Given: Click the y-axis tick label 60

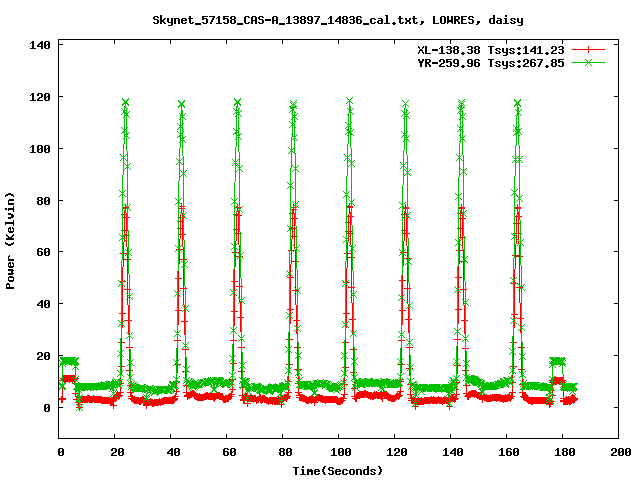Looking at the screenshot, I should click(x=44, y=252).
